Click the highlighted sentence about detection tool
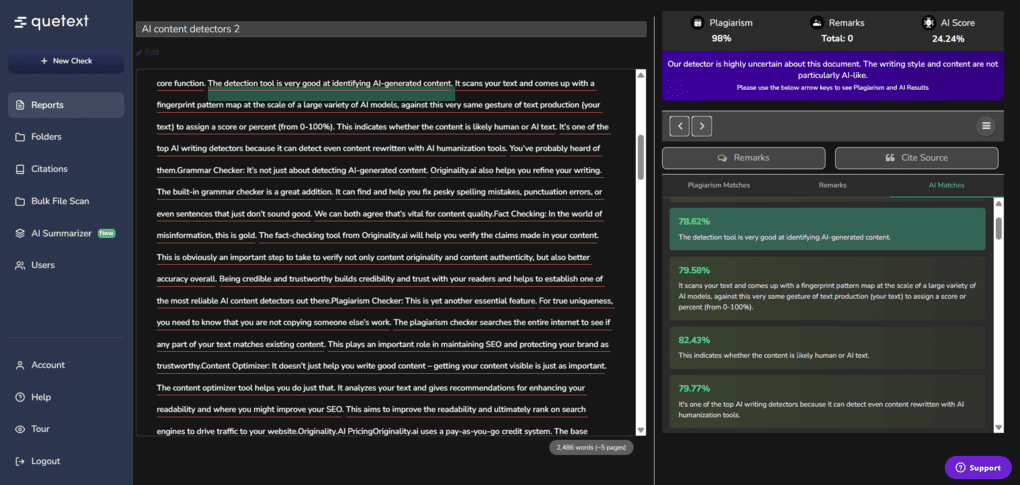Viewport: 1020px width, 485px height. 330,84
